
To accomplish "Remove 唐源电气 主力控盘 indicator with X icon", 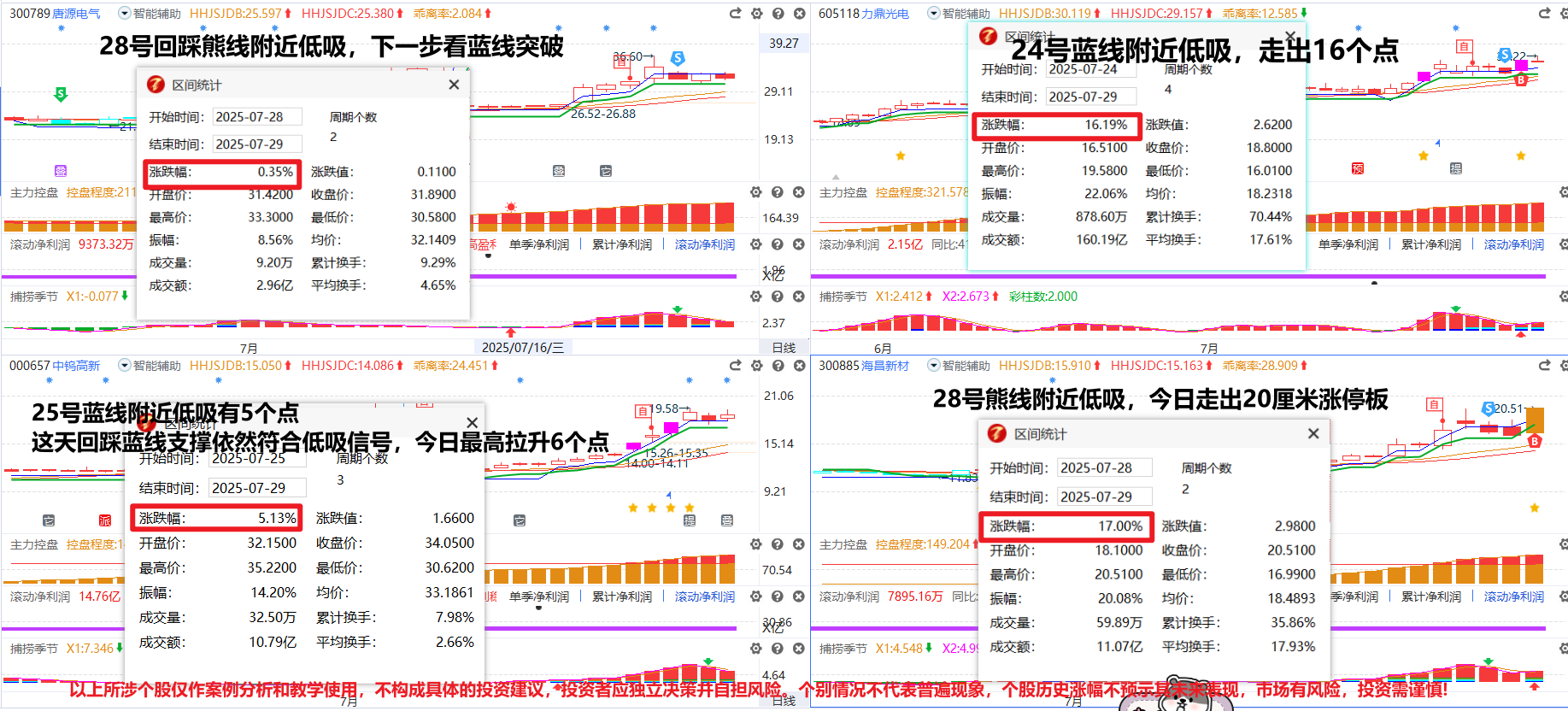I will click(799, 192).
